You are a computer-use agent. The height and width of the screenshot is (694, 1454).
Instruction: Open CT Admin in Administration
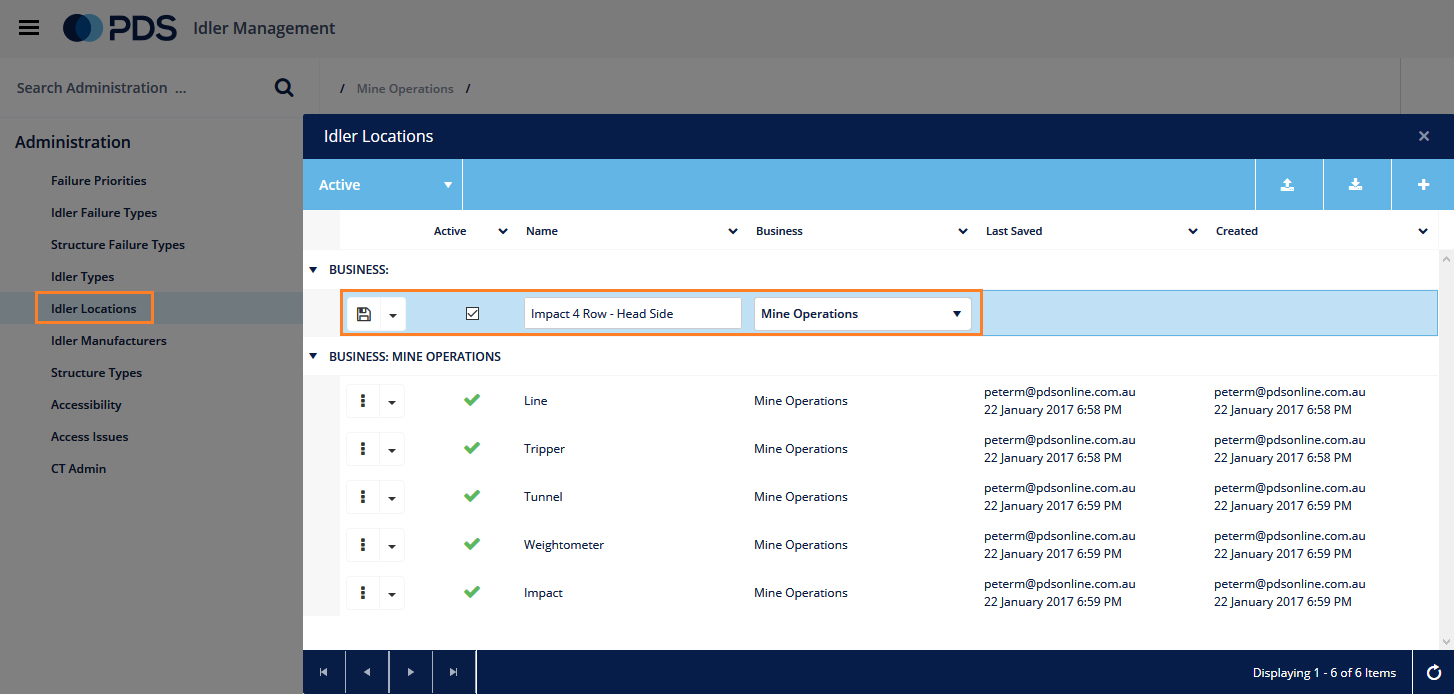pos(79,469)
